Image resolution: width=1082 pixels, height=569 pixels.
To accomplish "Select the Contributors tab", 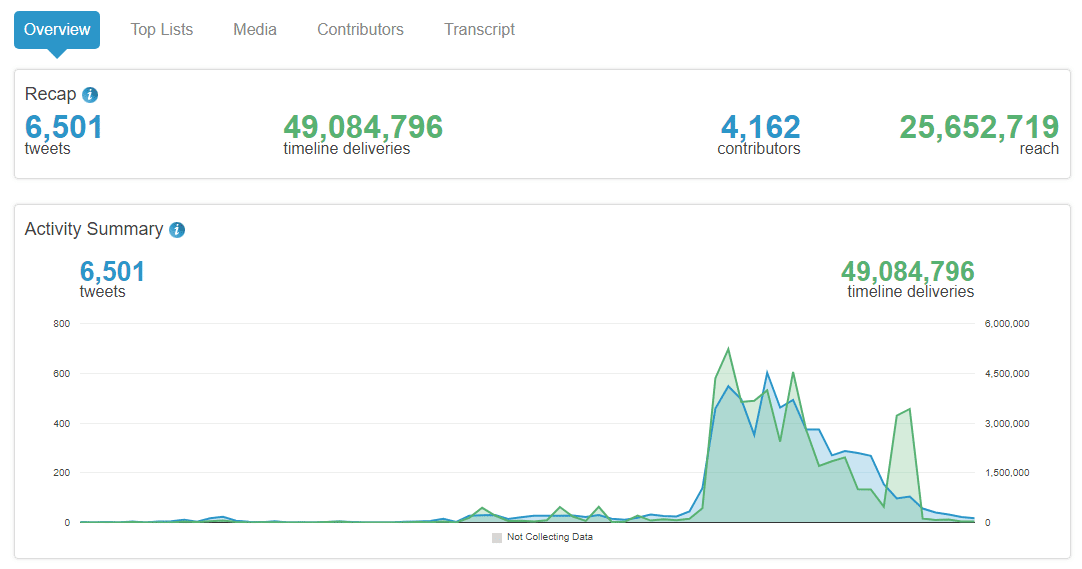I will click(x=360, y=30).
